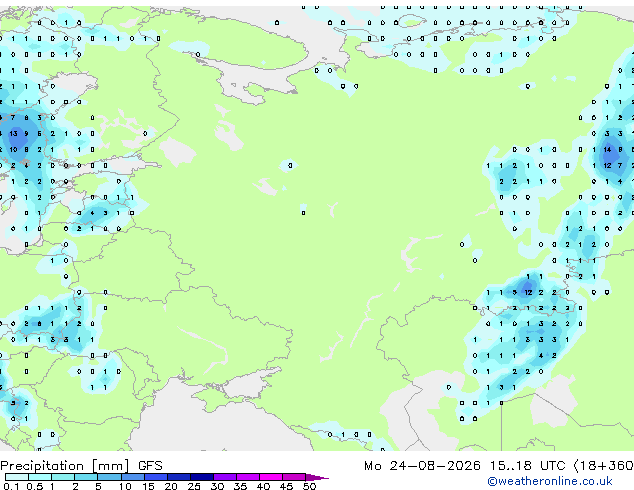
Task: Select the 5–10 mm legend swatch
Action: point(109,477)
